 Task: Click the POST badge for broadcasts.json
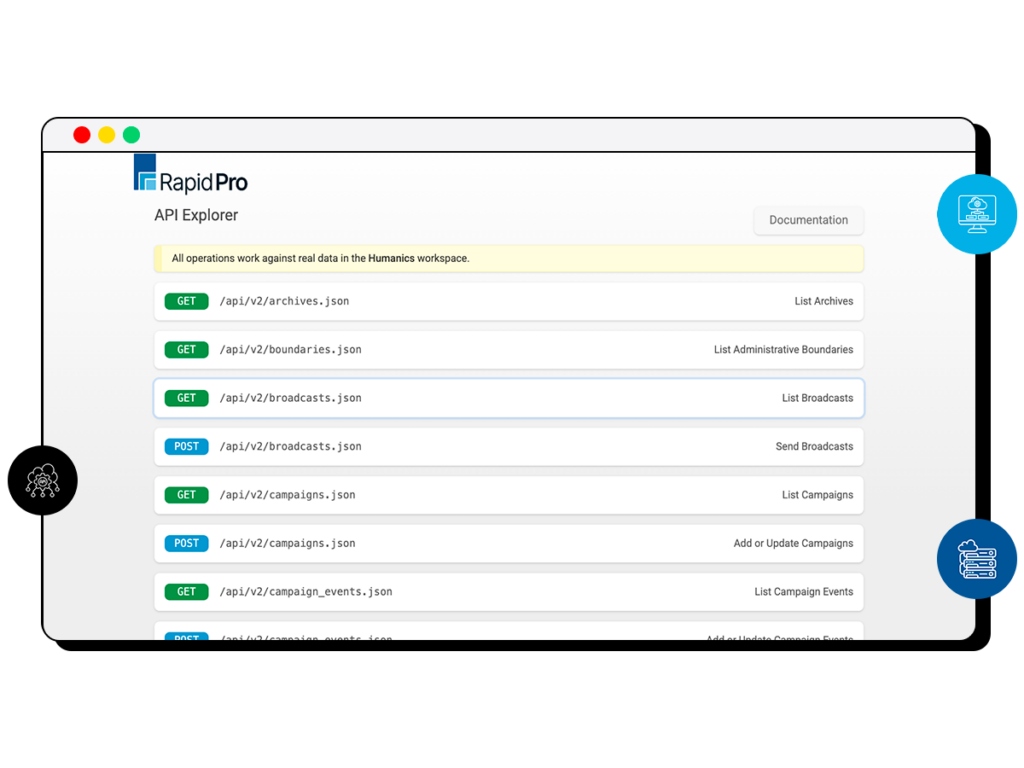186,446
